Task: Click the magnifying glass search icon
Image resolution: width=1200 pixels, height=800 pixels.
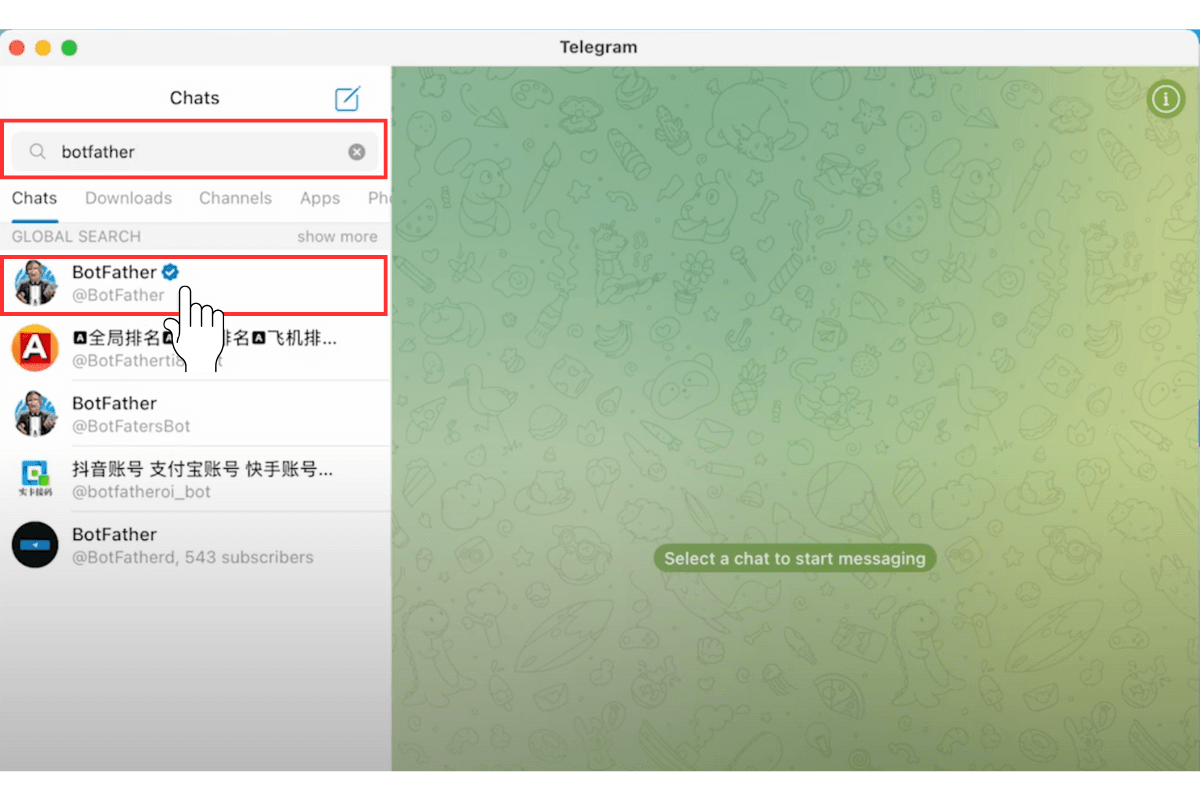Action: point(37,151)
